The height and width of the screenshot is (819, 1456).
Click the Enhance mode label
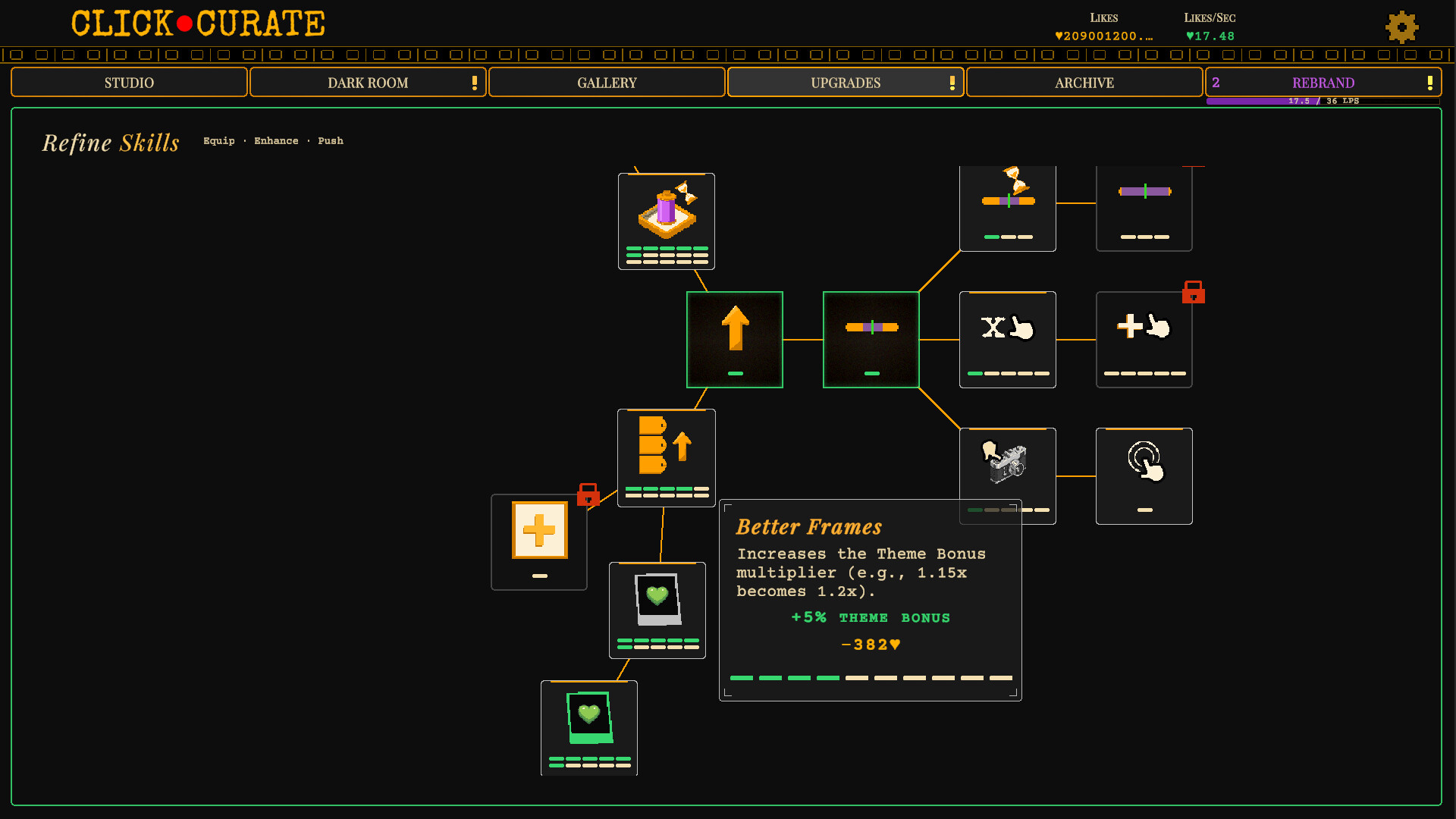click(x=276, y=141)
